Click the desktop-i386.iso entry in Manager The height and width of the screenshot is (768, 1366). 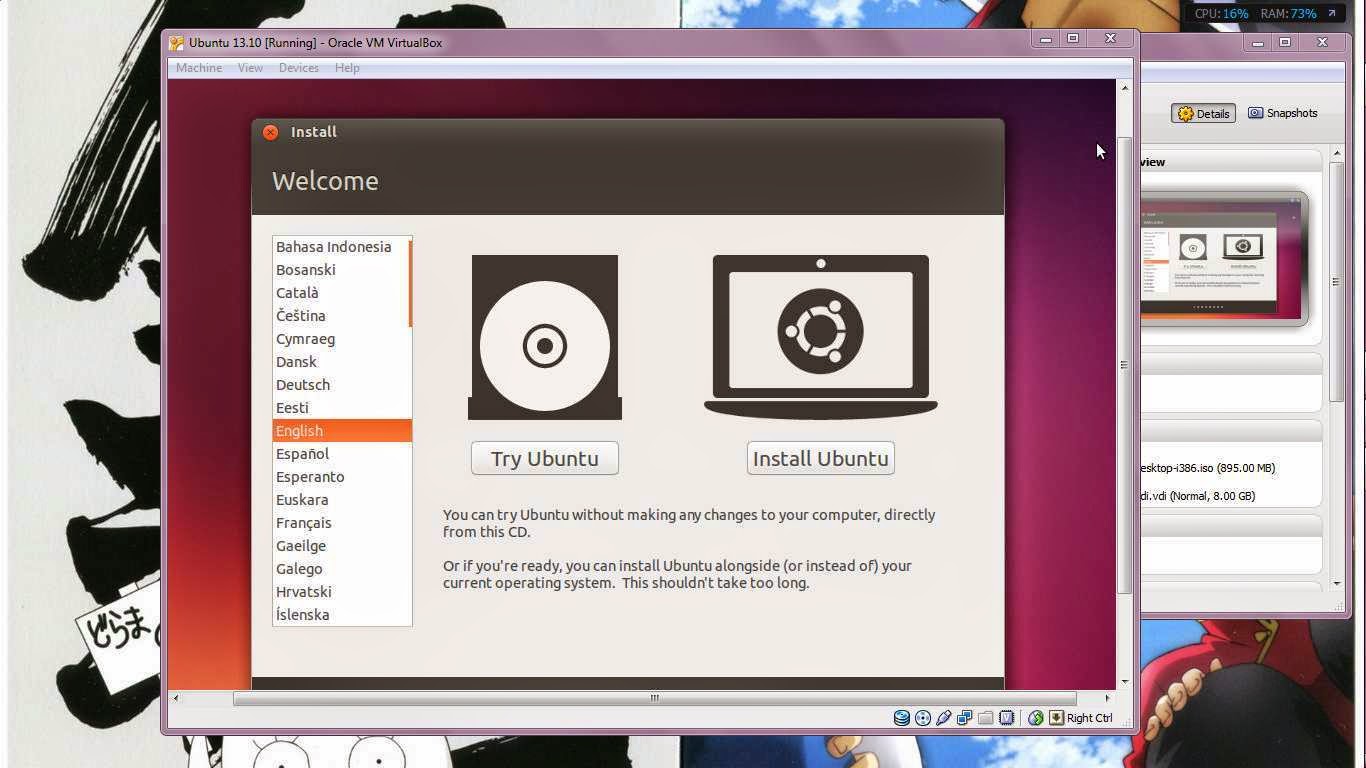click(x=1208, y=468)
